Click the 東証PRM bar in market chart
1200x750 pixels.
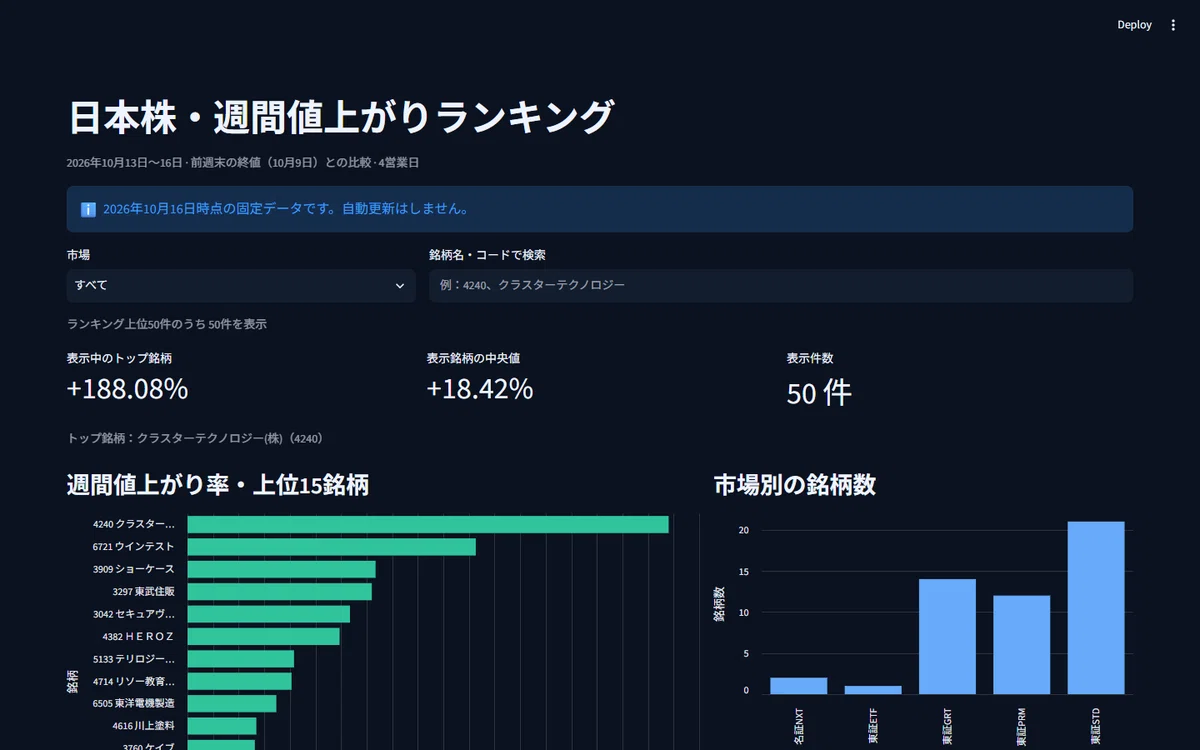(x=1022, y=645)
